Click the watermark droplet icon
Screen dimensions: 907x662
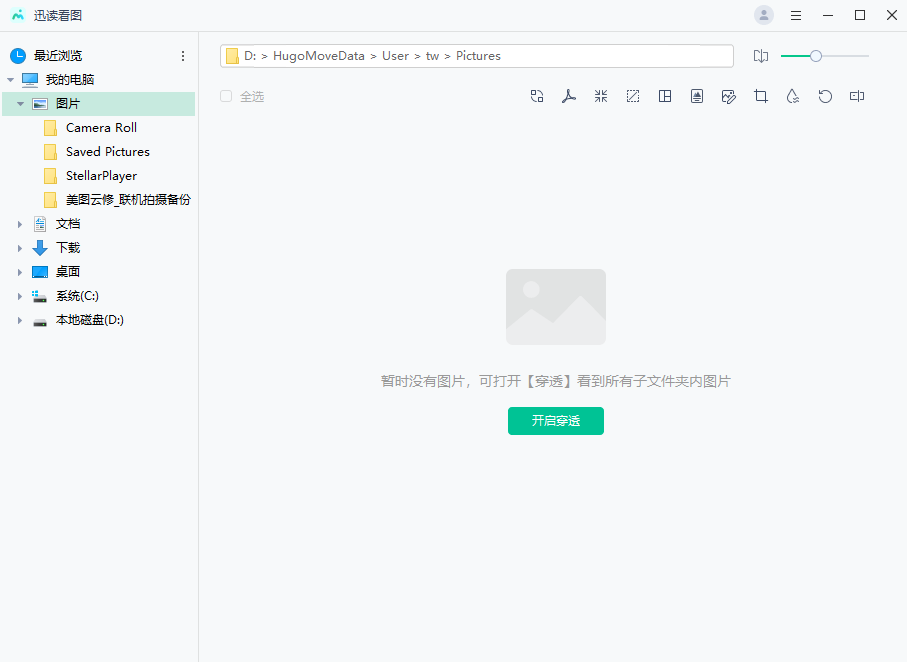pos(793,96)
